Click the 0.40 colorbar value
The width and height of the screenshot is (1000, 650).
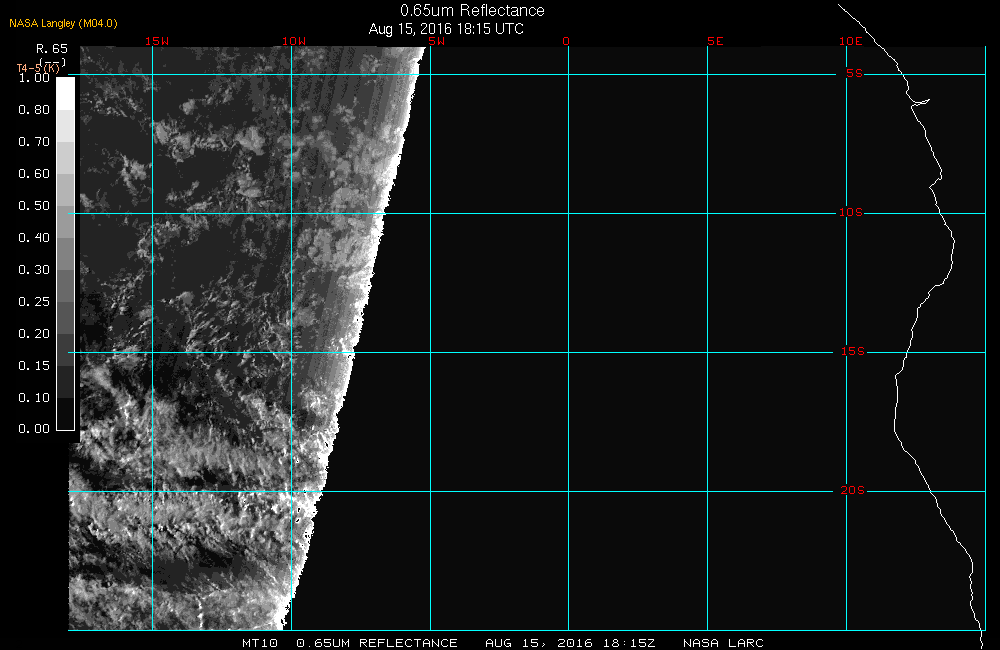point(34,237)
